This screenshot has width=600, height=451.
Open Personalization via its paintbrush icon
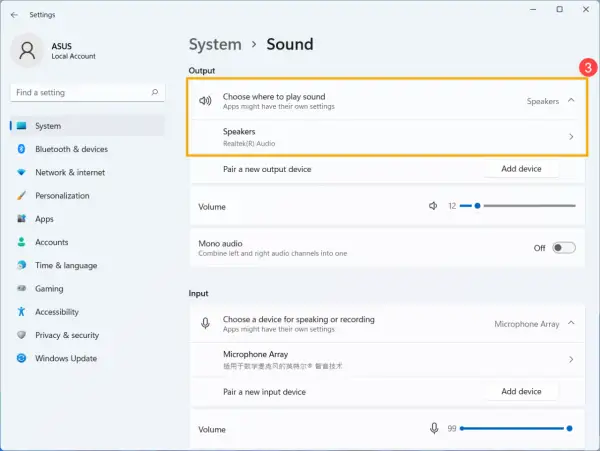(x=21, y=195)
